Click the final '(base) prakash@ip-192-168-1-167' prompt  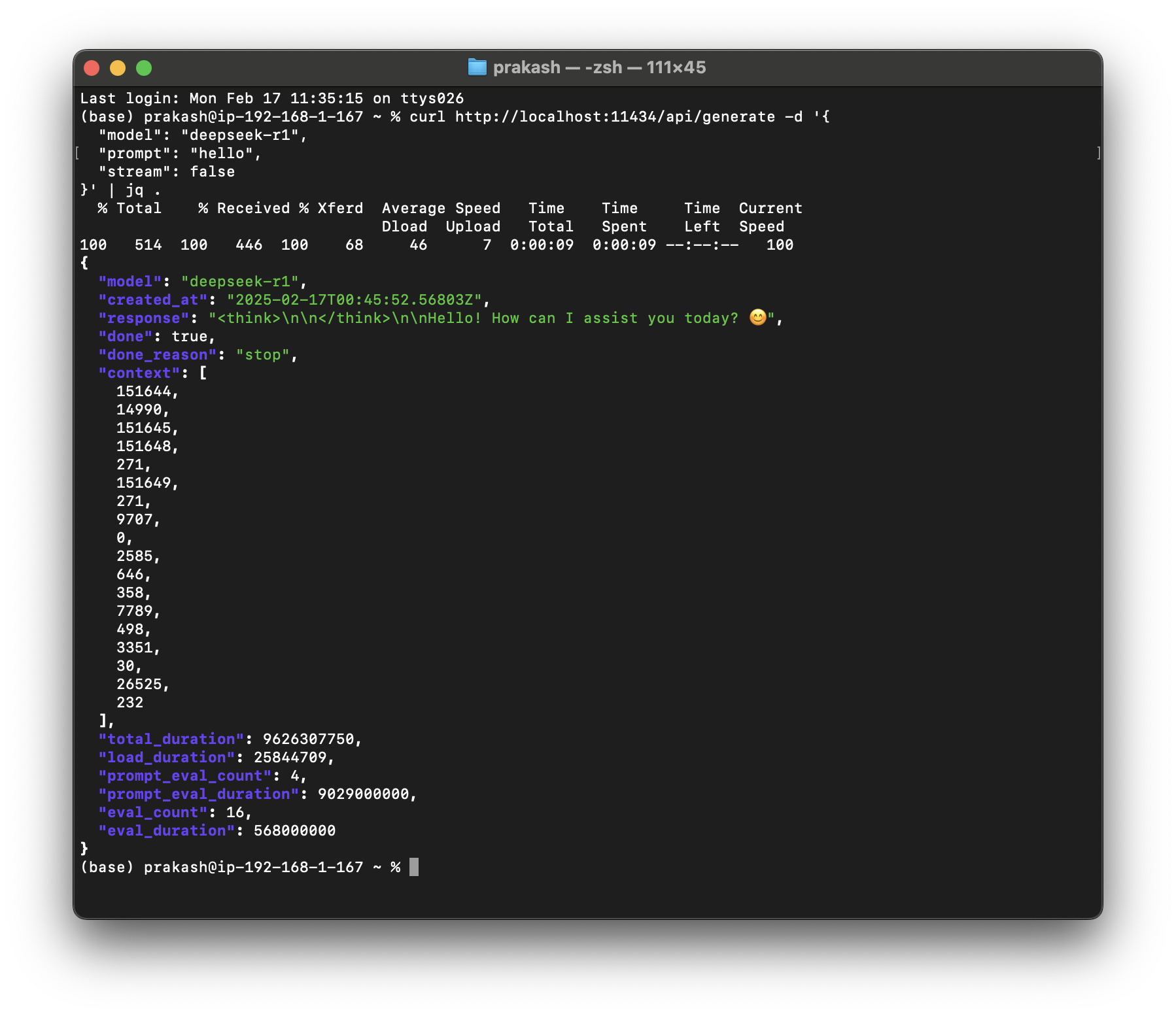coord(221,868)
